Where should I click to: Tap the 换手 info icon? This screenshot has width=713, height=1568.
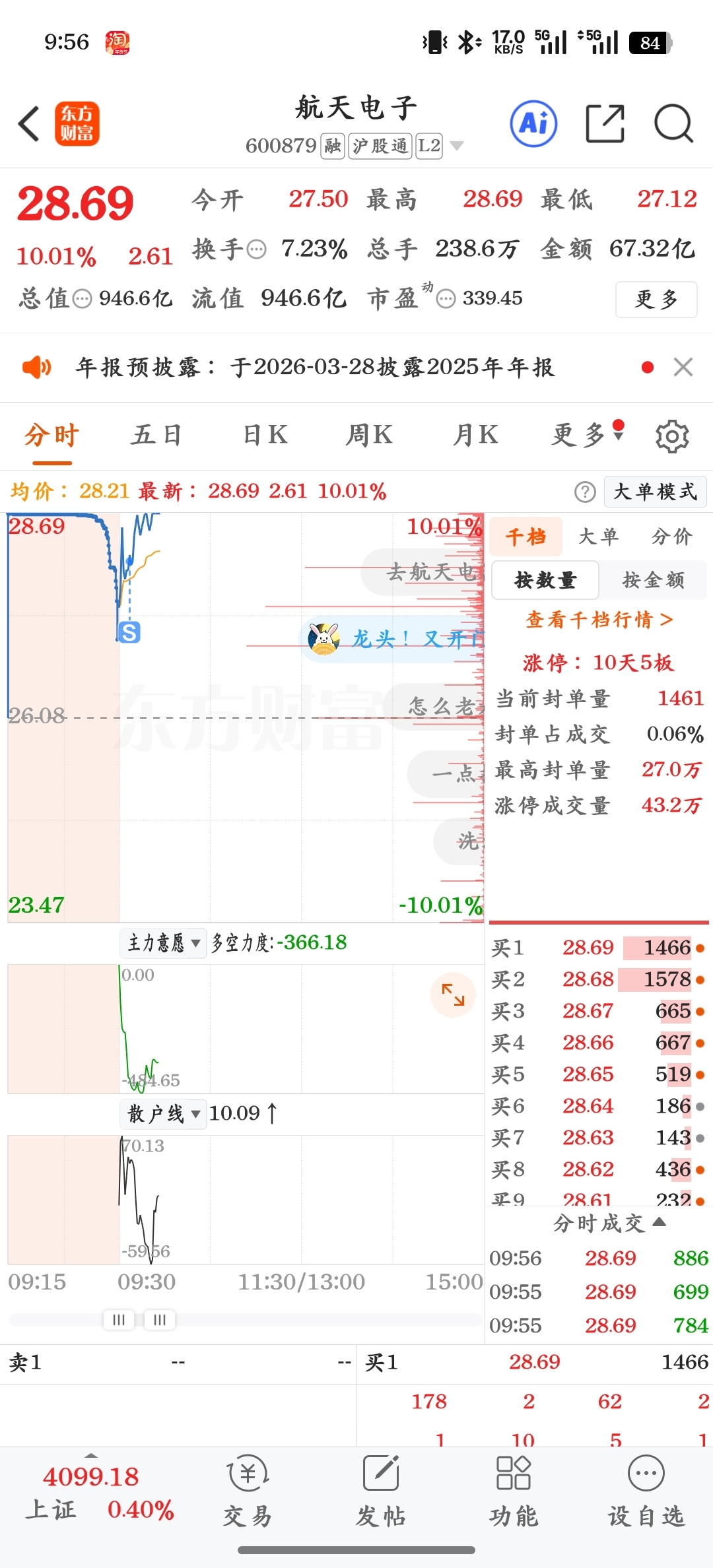tap(257, 249)
